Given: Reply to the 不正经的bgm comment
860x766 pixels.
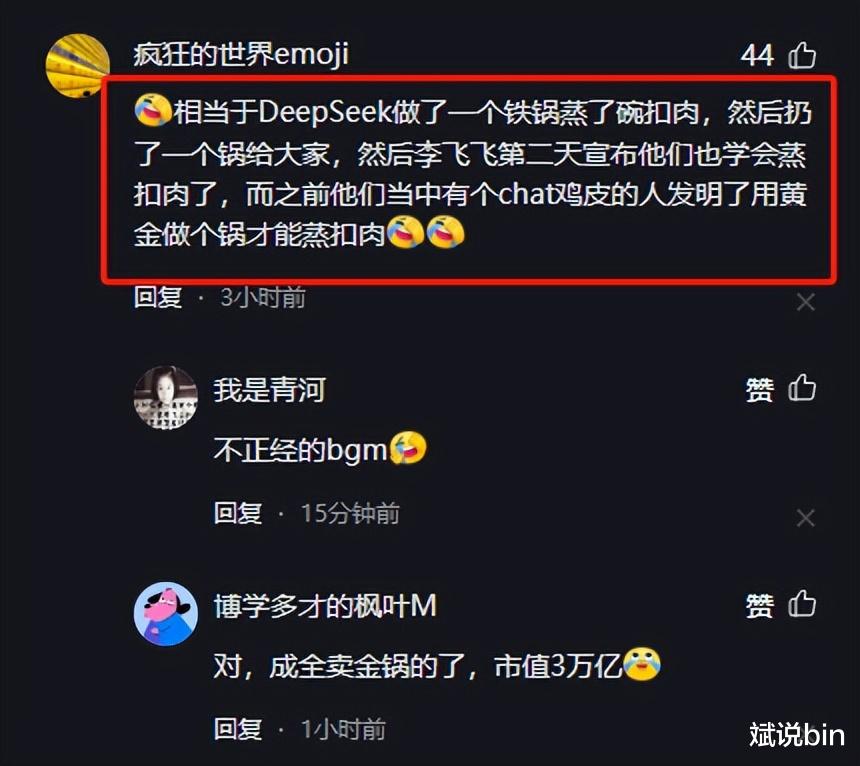Looking at the screenshot, I should pyautogui.click(x=238, y=514).
